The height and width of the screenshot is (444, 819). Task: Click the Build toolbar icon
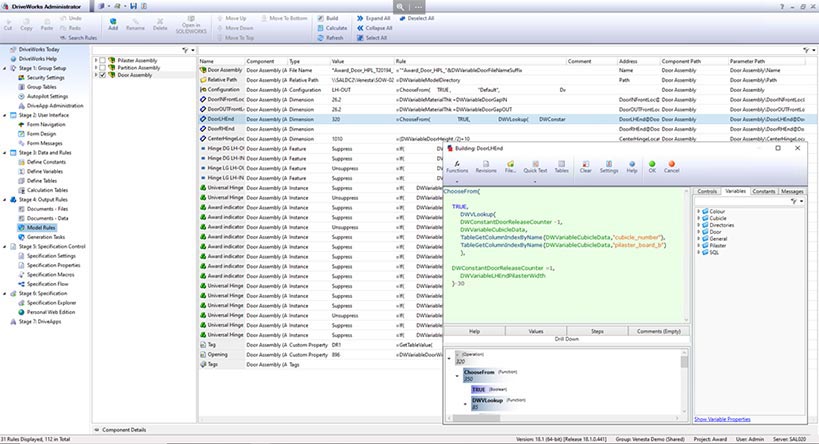click(x=328, y=18)
